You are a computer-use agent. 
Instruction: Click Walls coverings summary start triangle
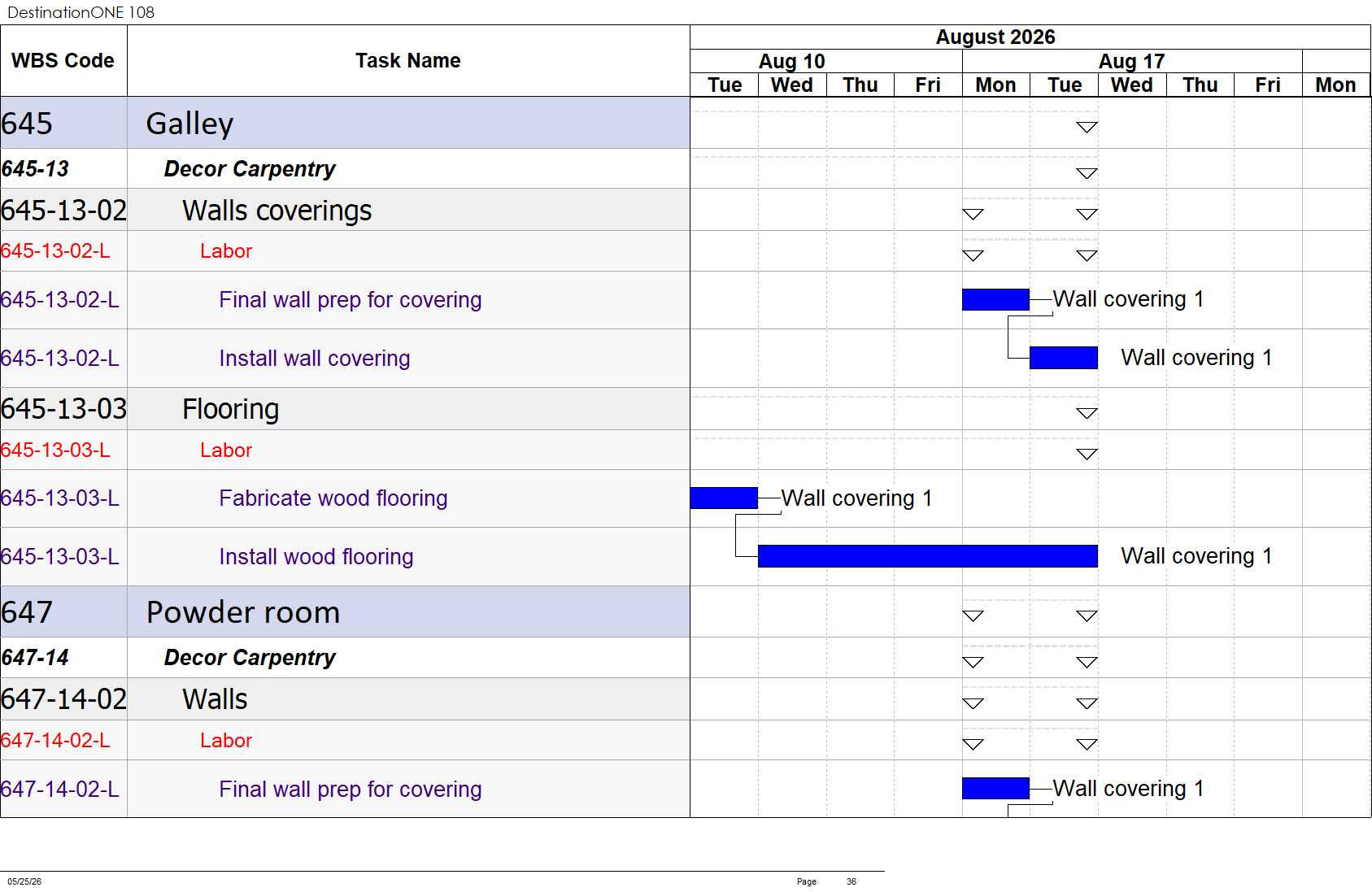click(x=973, y=215)
